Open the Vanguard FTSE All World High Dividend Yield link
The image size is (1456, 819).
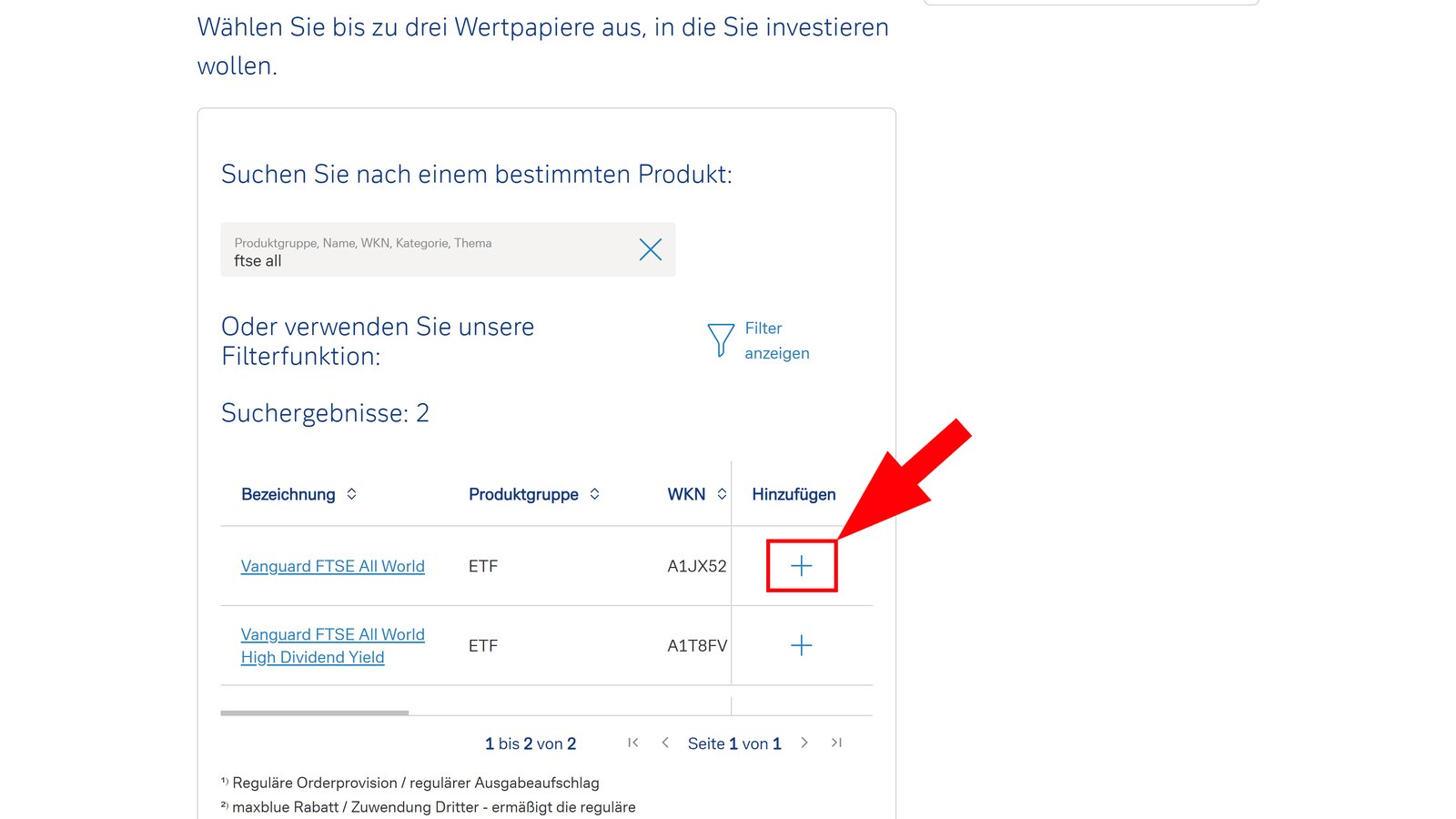click(331, 645)
